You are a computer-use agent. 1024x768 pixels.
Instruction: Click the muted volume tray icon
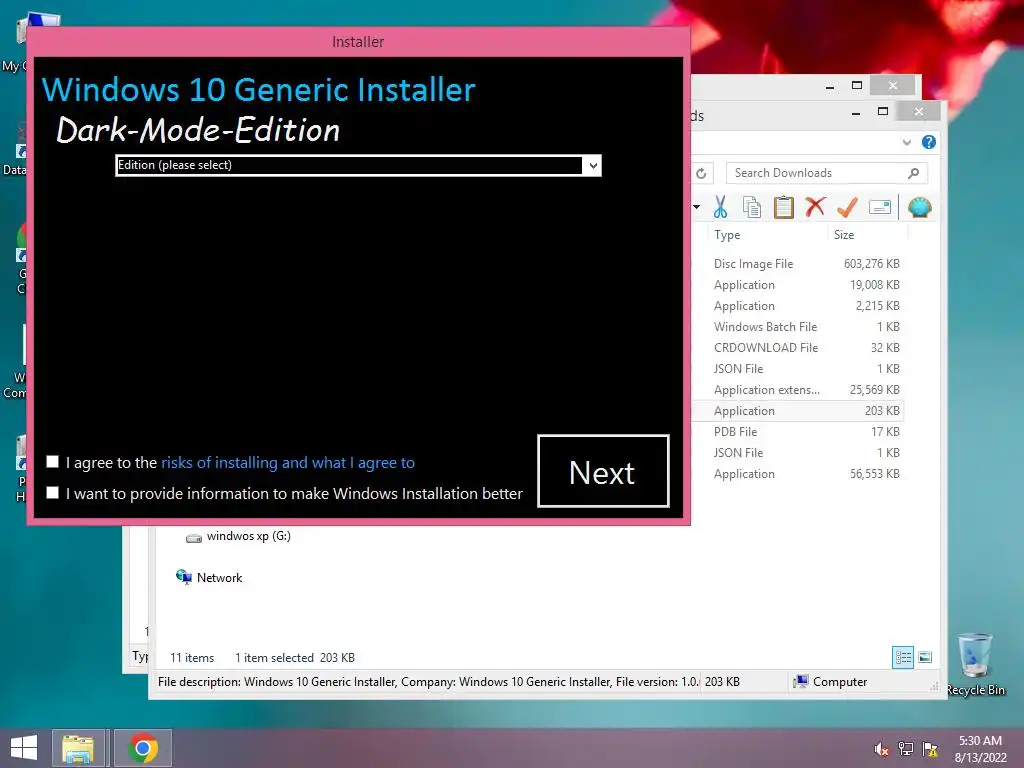coord(882,749)
